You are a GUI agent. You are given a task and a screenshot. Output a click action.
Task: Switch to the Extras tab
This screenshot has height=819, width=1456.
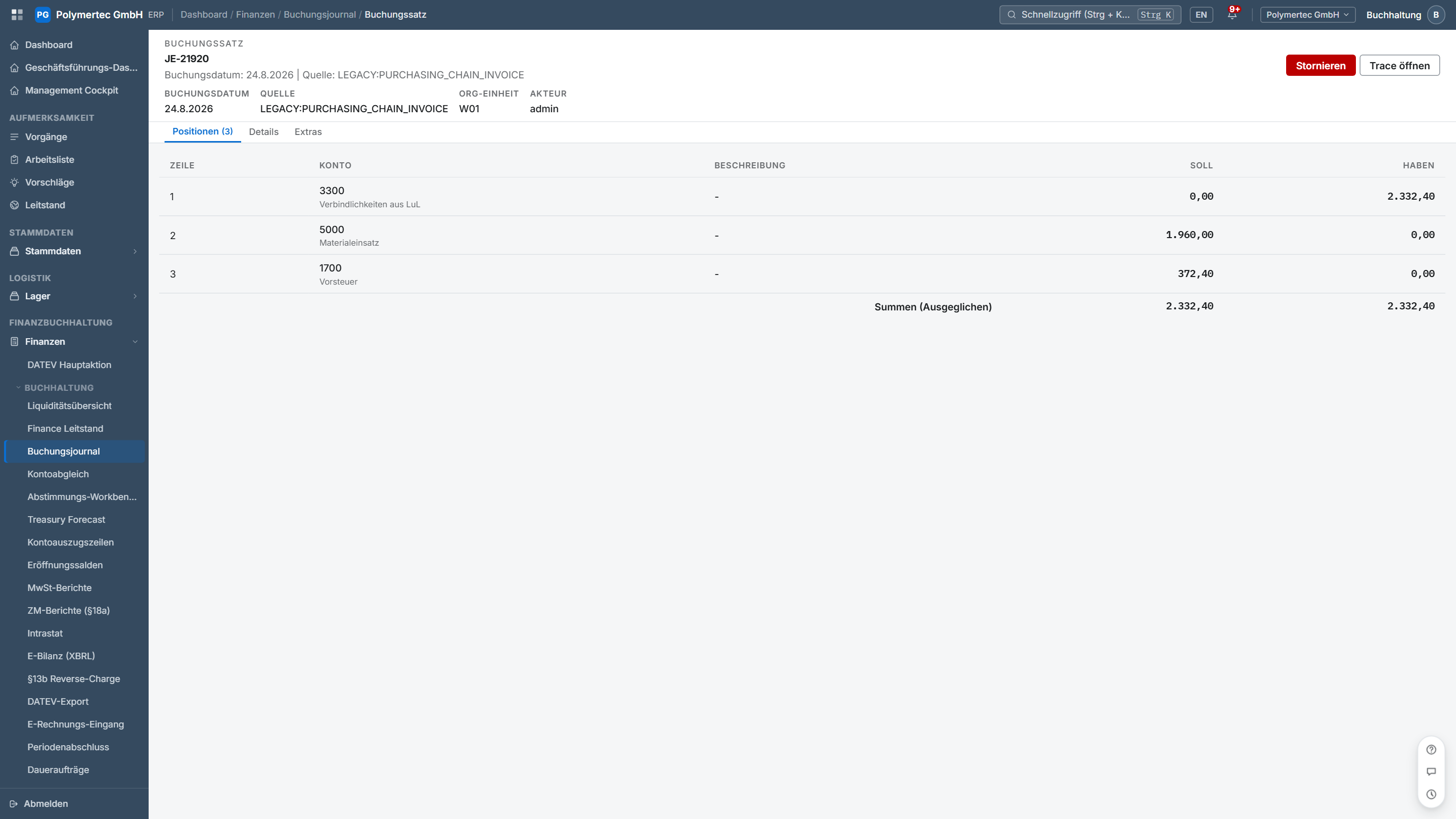[308, 131]
